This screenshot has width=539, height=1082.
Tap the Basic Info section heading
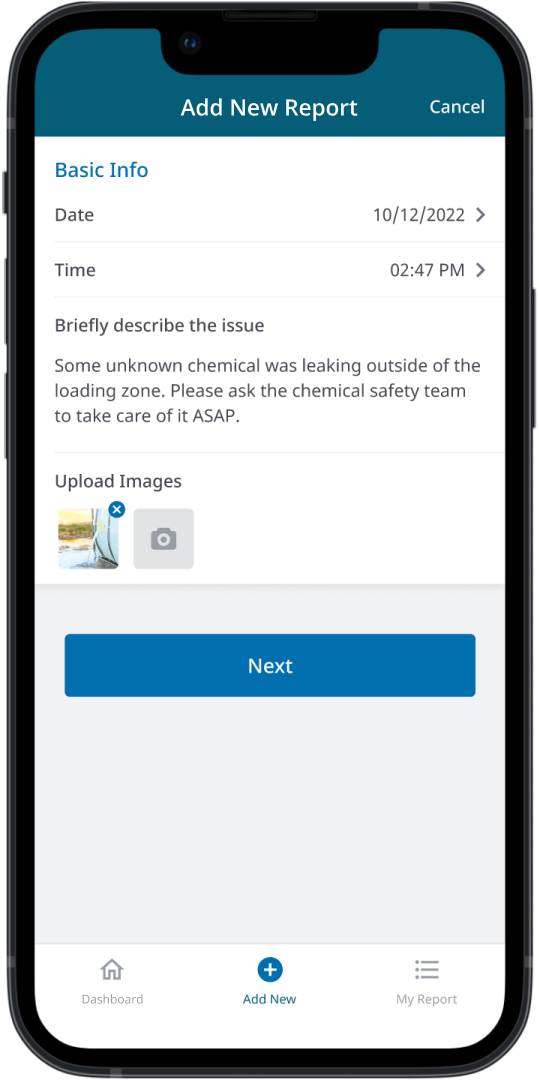click(101, 170)
